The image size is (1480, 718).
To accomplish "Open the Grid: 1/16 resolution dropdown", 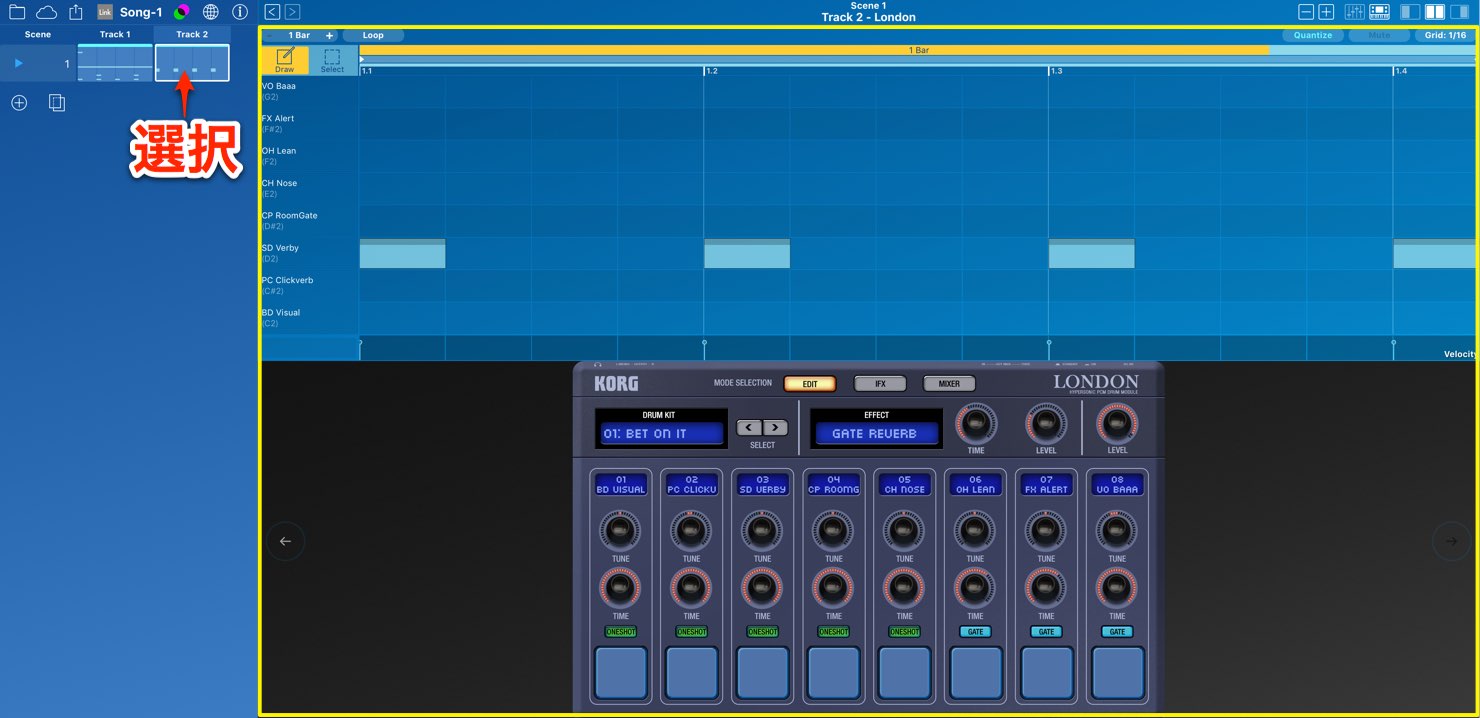I will click(1446, 35).
